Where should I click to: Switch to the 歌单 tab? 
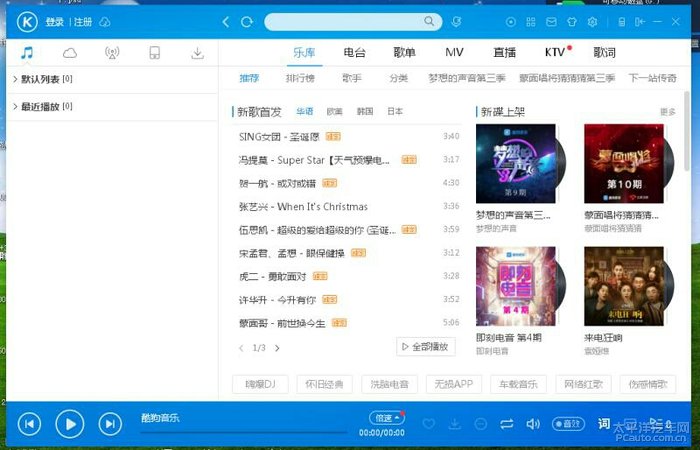[x=404, y=53]
